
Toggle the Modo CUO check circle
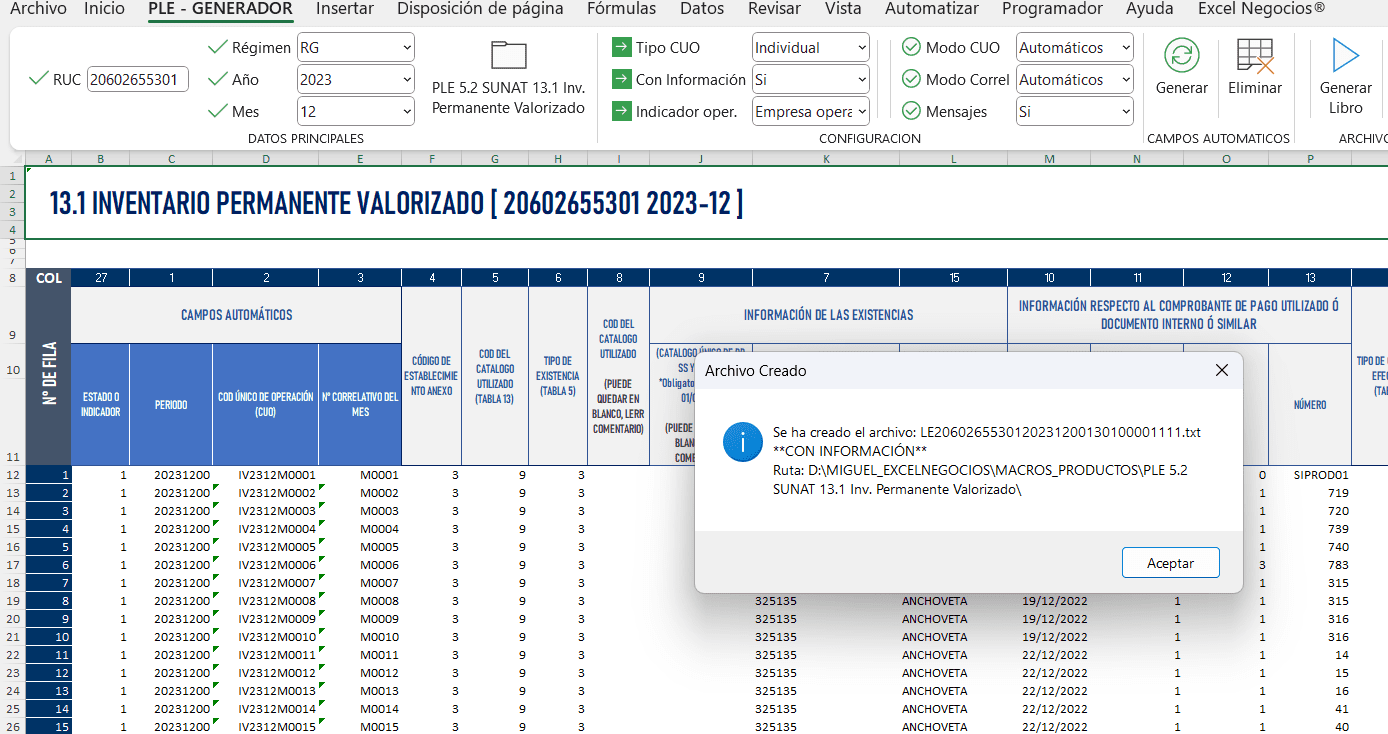pyautogui.click(x=911, y=48)
